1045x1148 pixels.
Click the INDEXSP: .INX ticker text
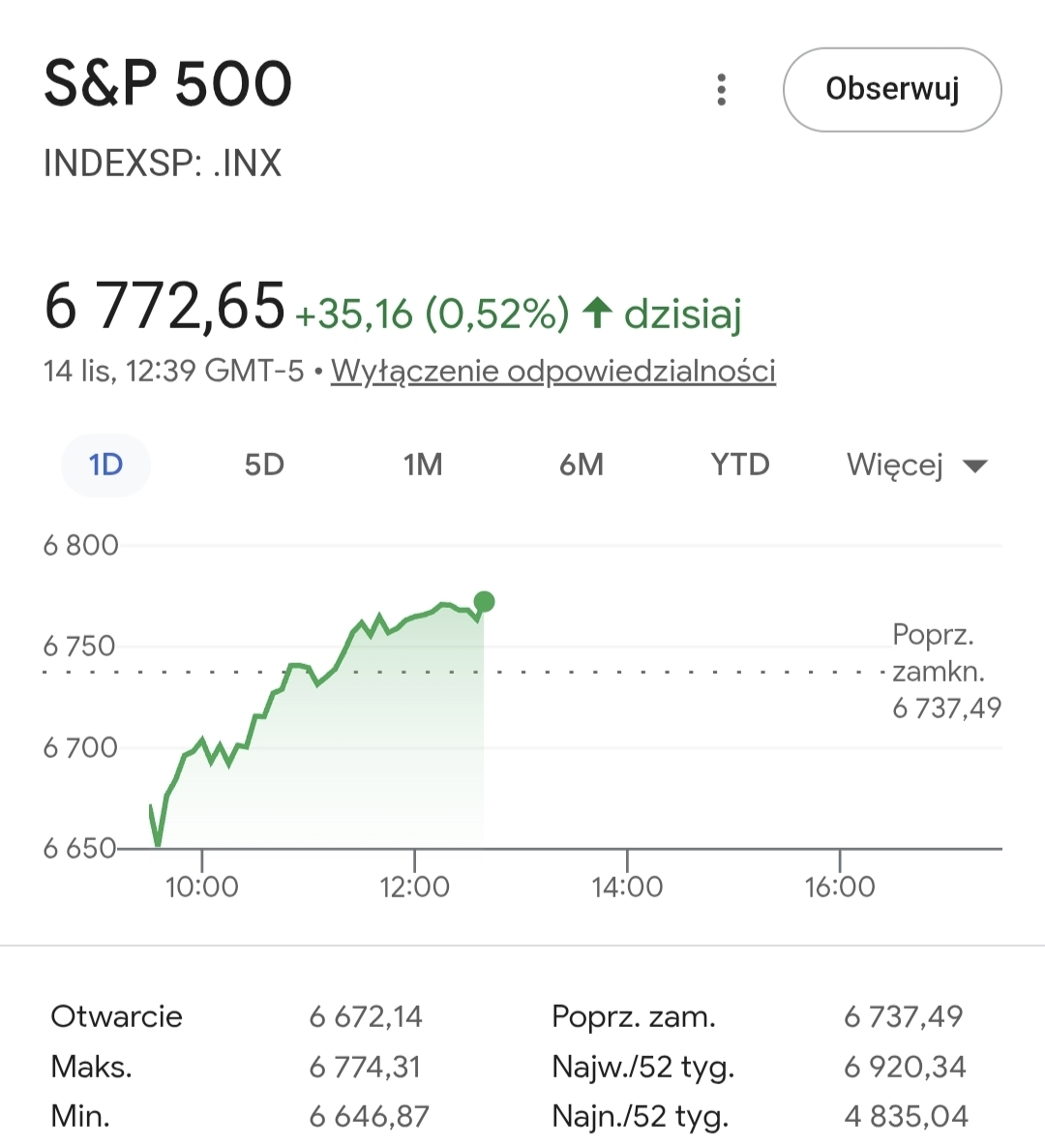point(163,164)
